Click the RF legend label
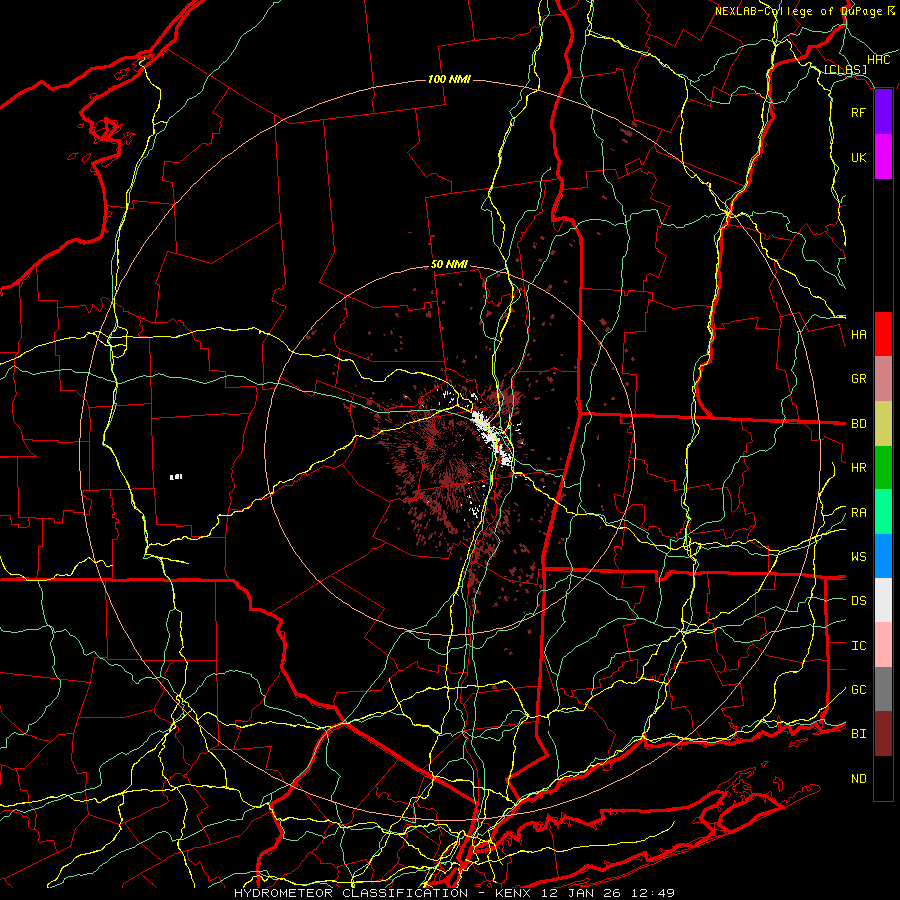The width and height of the screenshot is (900, 900). 858,112
